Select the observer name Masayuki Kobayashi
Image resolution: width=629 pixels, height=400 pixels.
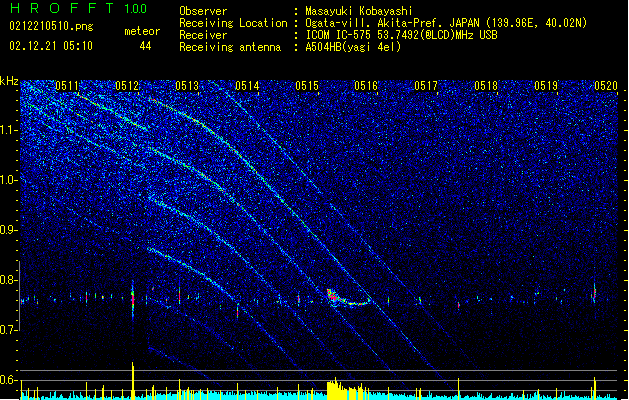pos(359,11)
